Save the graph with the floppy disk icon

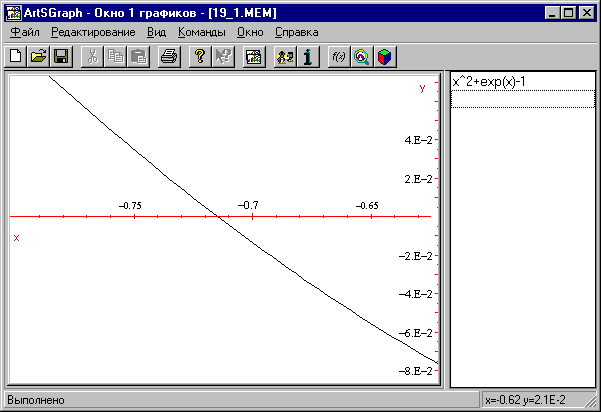point(60,57)
